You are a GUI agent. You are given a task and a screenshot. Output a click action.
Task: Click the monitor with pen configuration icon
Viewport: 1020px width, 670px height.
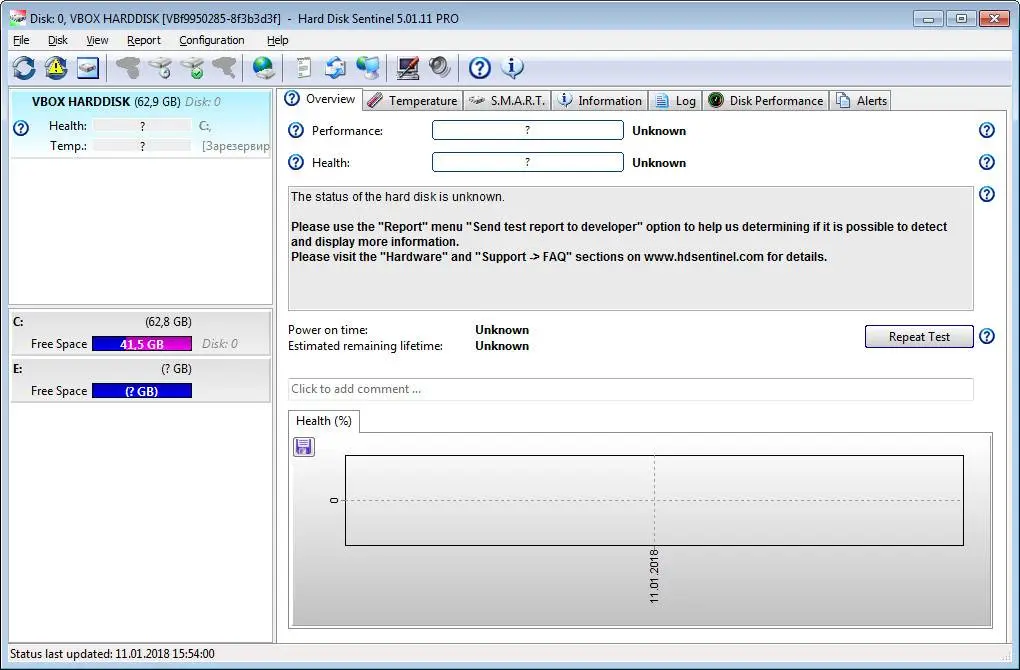pos(408,68)
